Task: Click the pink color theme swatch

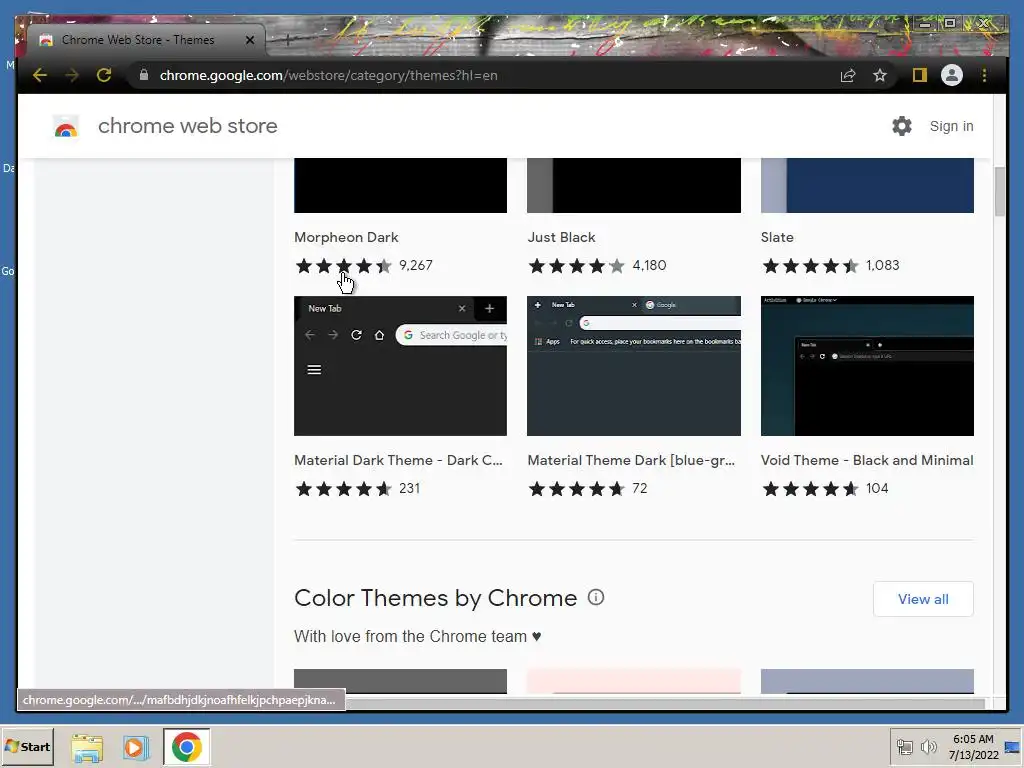Action: pos(634,681)
